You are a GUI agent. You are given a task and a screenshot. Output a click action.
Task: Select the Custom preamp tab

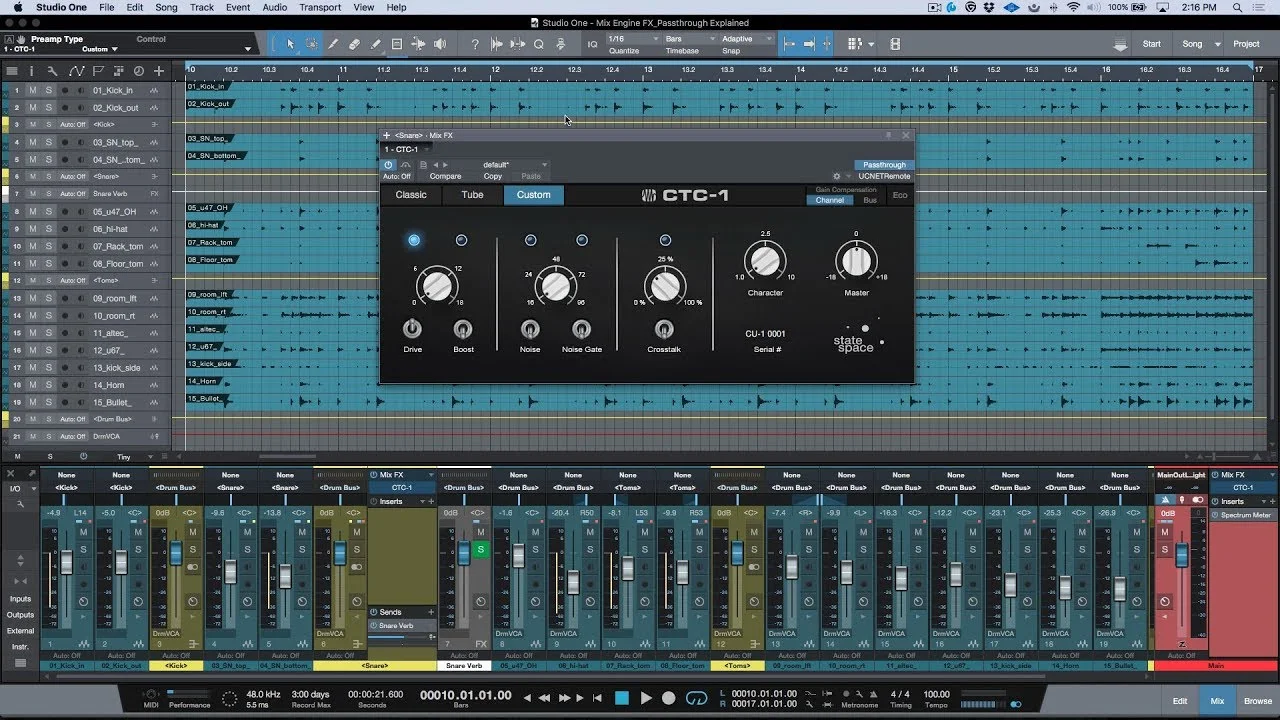pos(534,195)
